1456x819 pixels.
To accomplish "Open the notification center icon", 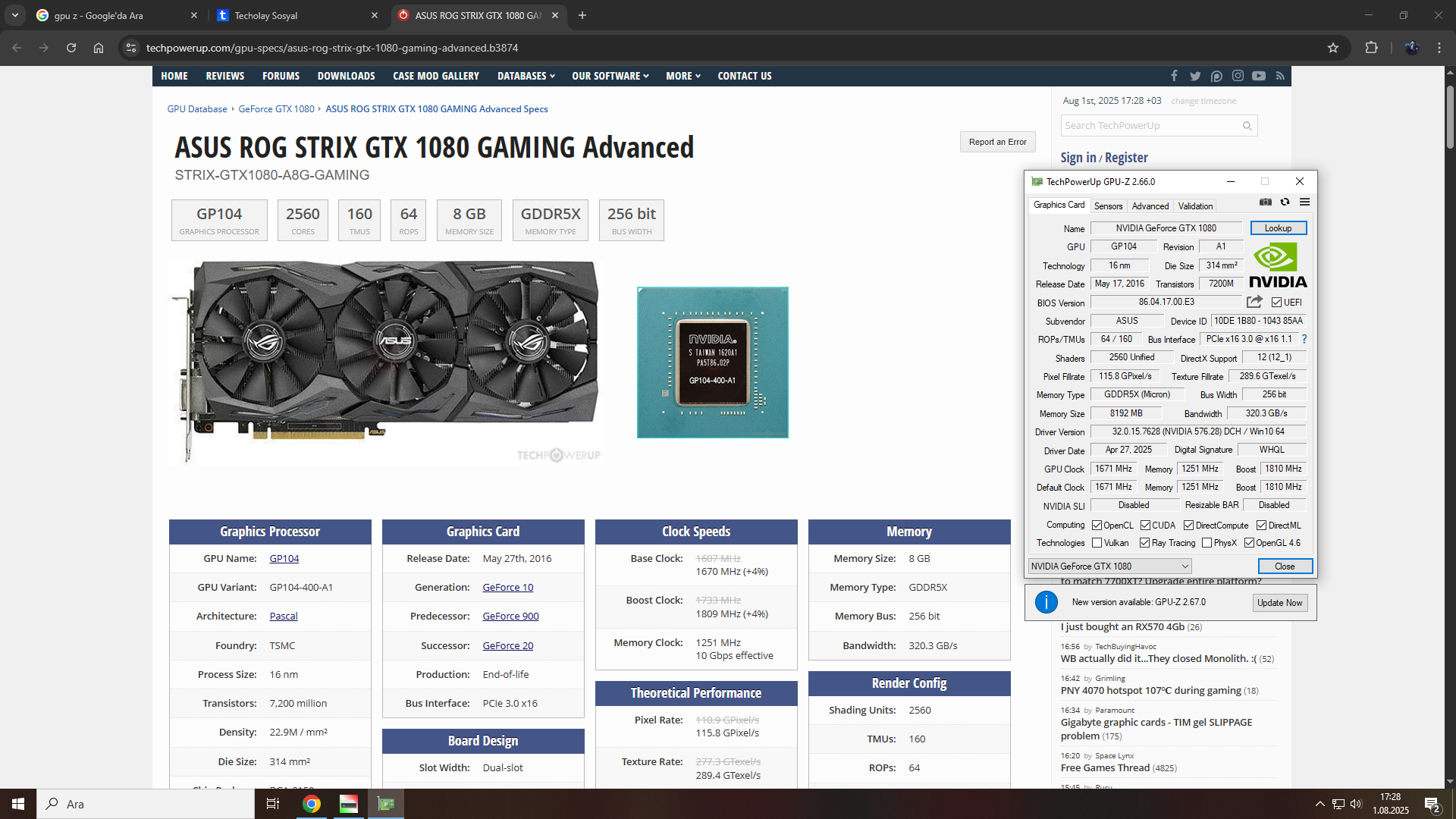I will coord(1432,805).
